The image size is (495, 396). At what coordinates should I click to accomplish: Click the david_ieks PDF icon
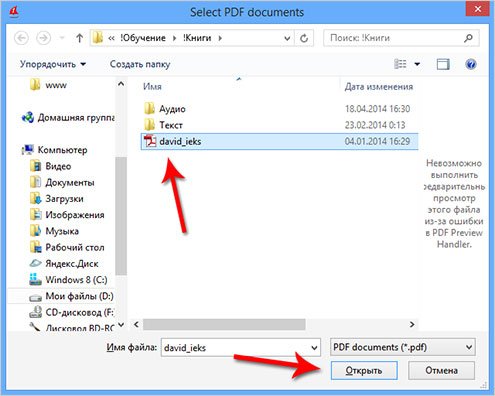pyautogui.click(x=150, y=141)
